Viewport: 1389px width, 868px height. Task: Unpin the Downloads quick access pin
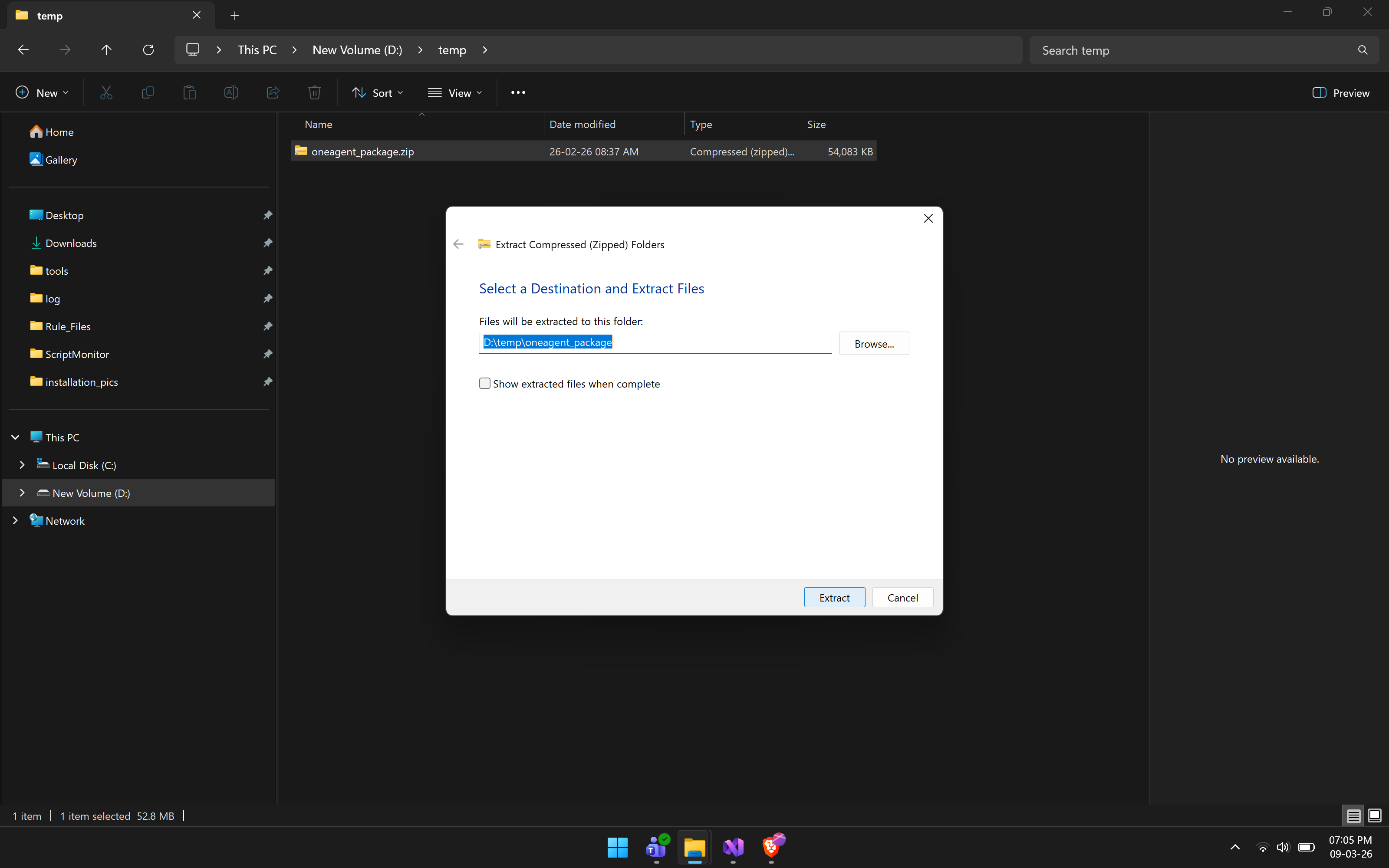point(267,243)
